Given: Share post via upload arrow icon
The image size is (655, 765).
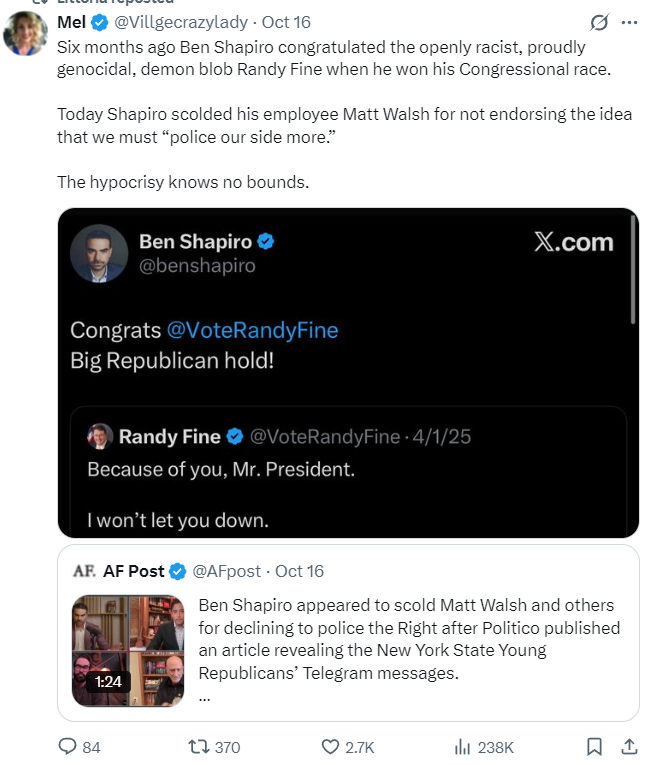Looking at the screenshot, I should coord(629,746).
